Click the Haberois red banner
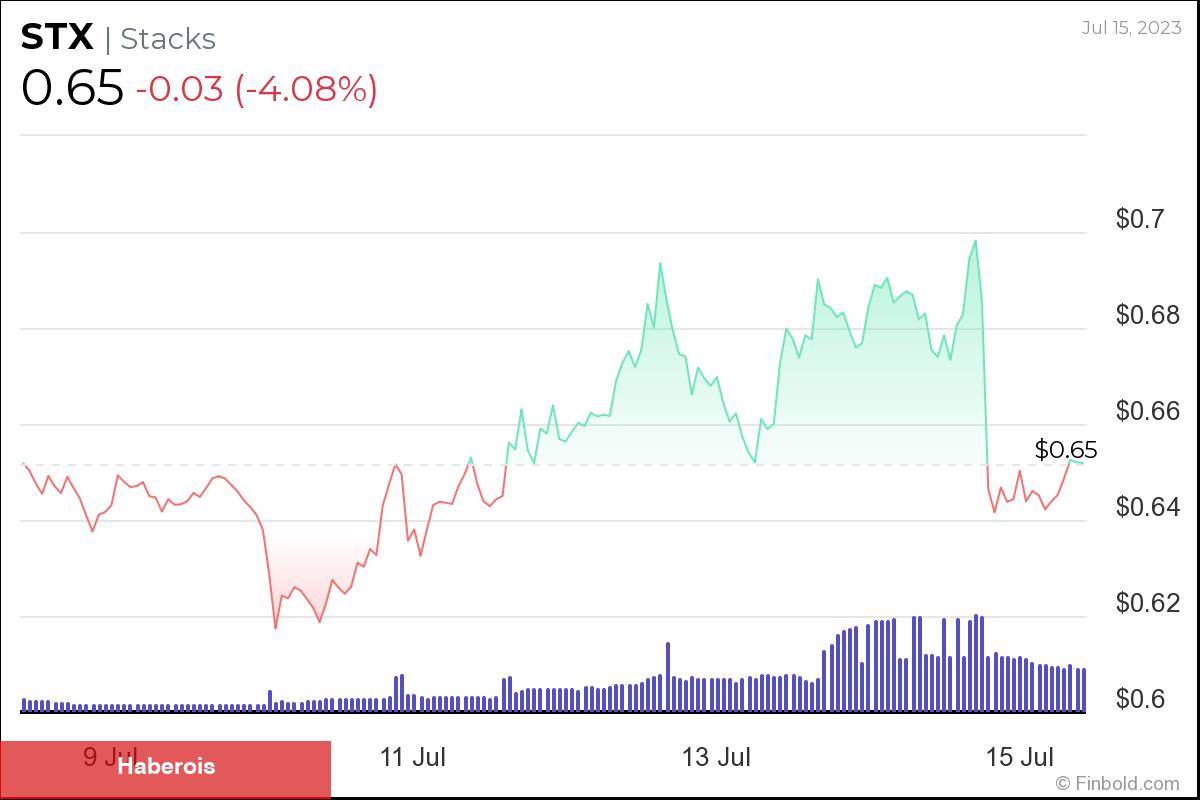This screenshot has width=1200, height=800. coord(166,768)
